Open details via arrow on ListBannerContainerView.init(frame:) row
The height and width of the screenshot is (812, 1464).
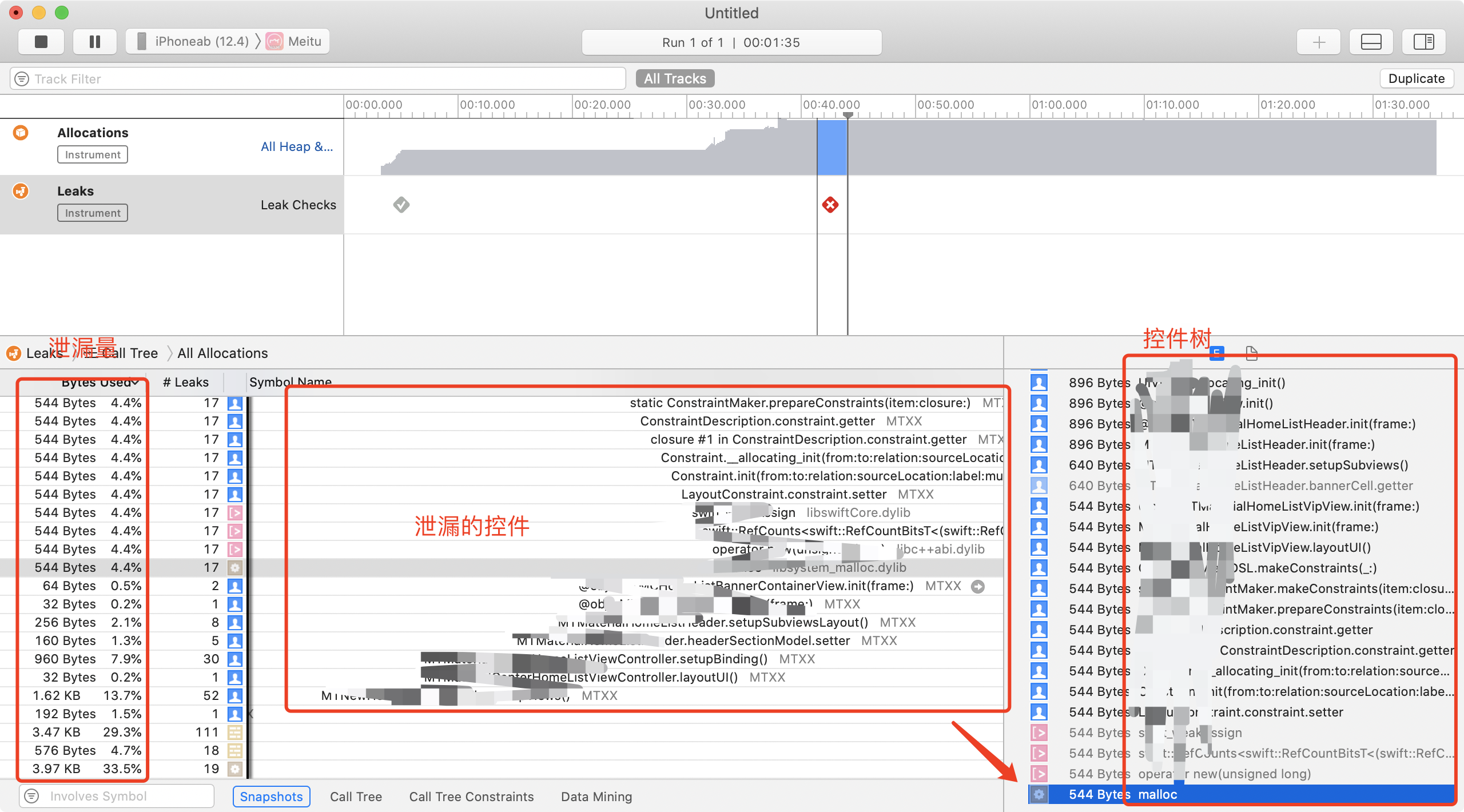(x=979, y=586)
